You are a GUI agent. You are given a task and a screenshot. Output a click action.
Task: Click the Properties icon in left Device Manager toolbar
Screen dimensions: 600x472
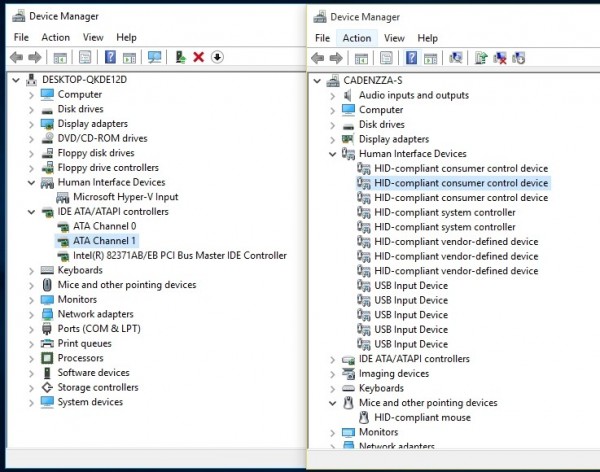click(85, 57)
